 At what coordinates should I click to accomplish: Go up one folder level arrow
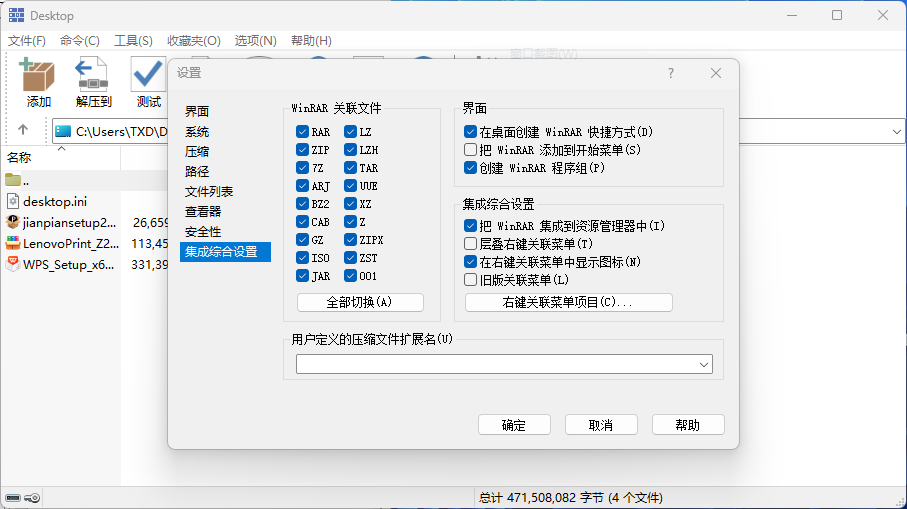(23, 130)
